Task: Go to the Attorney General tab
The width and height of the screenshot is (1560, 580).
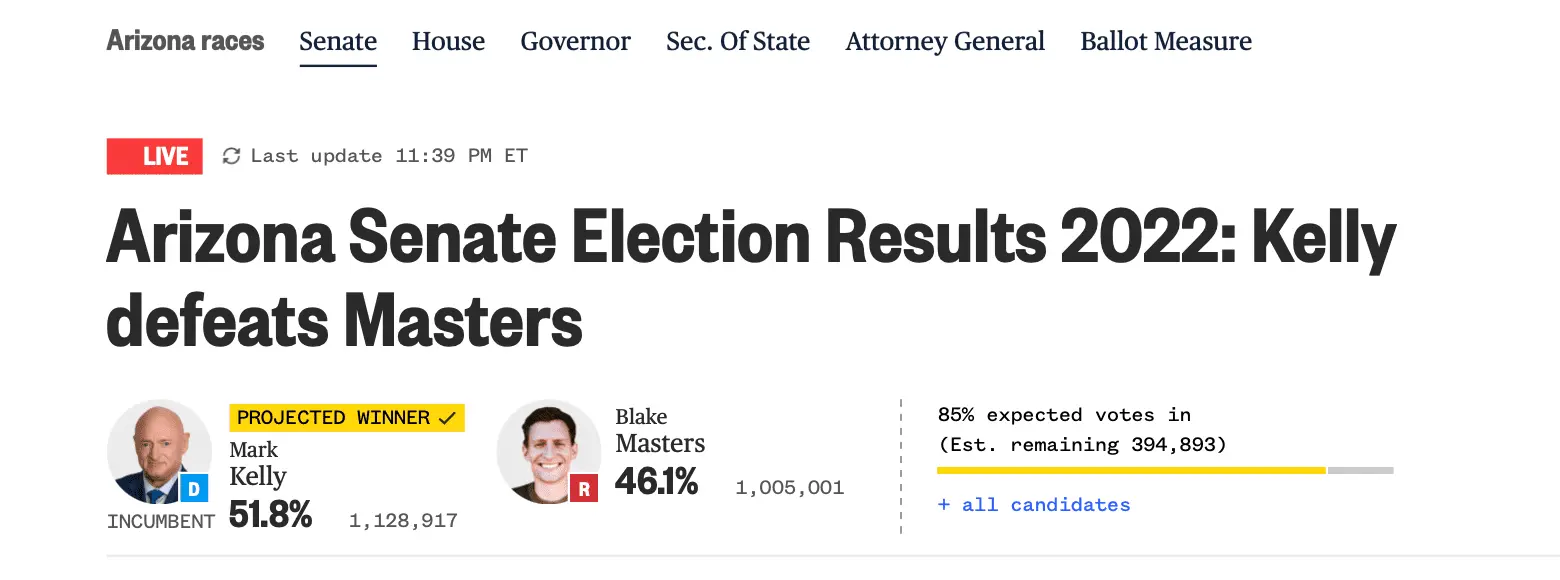Action: pyautogui.click(x=945, y=42)
